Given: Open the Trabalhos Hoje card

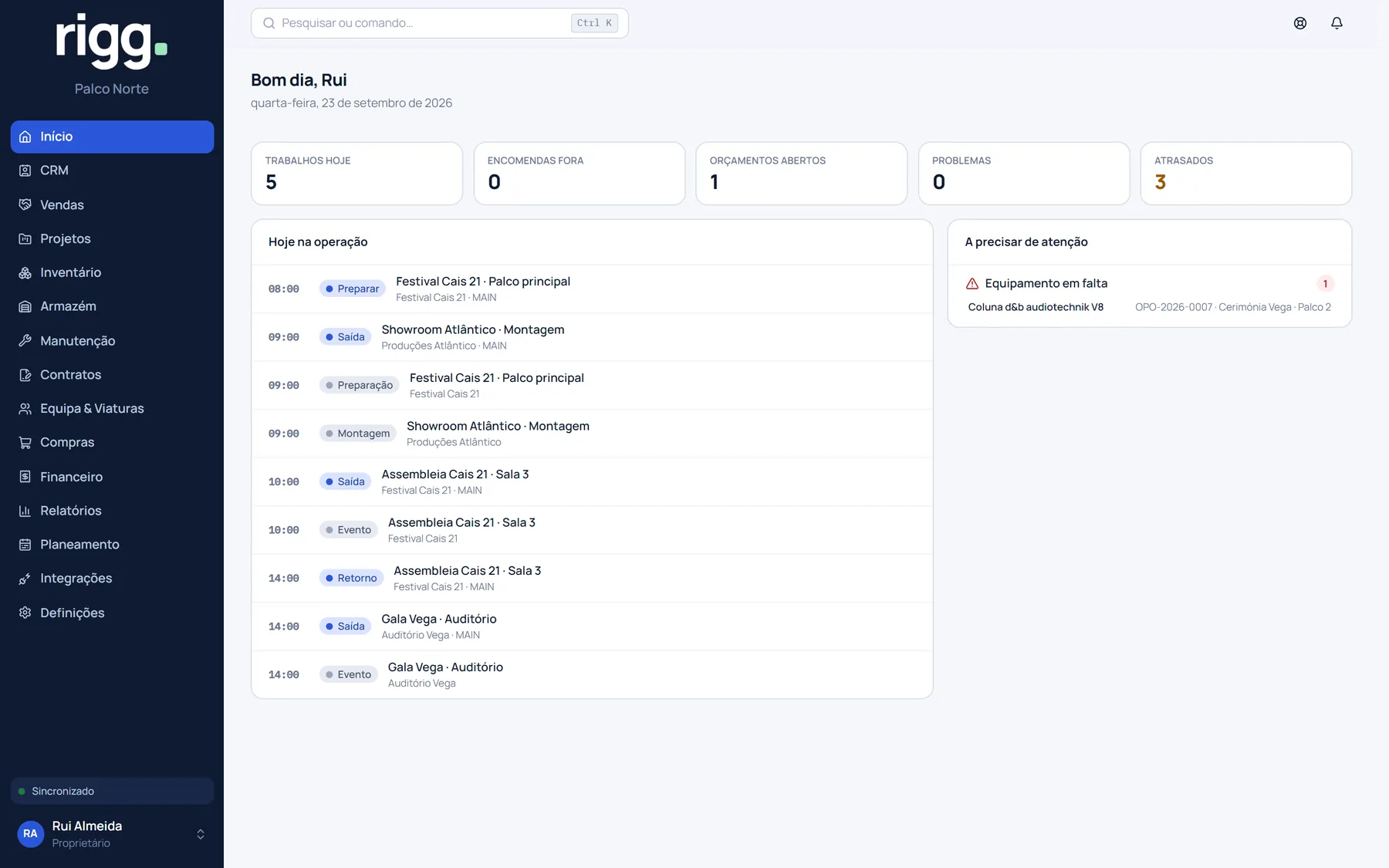Looking at the screenshot, I should point(357,174).
